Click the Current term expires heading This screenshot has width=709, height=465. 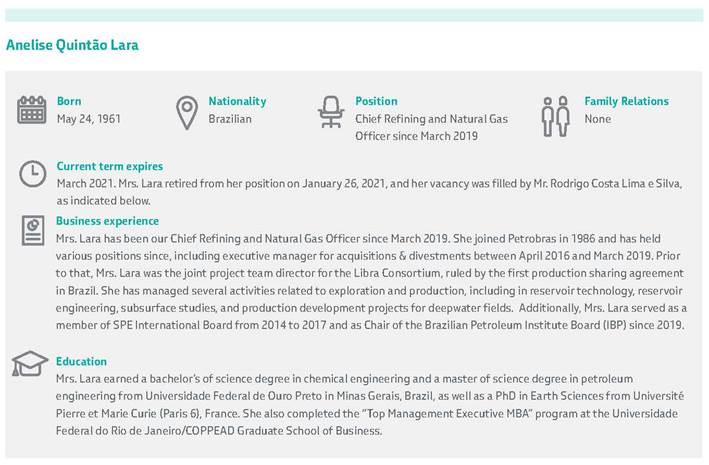click(109, 166)
